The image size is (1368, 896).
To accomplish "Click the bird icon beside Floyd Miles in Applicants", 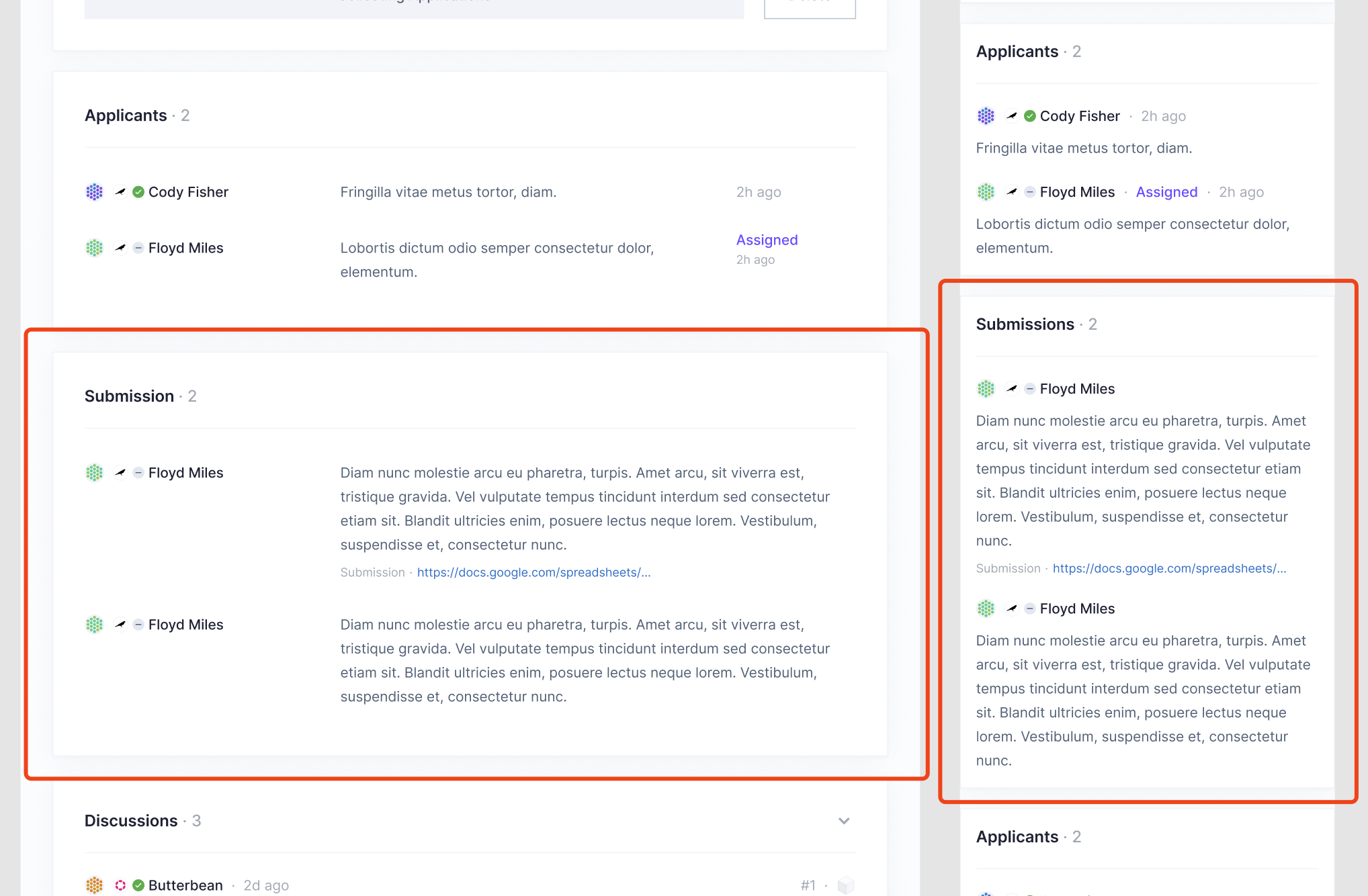I will point(120,248).
